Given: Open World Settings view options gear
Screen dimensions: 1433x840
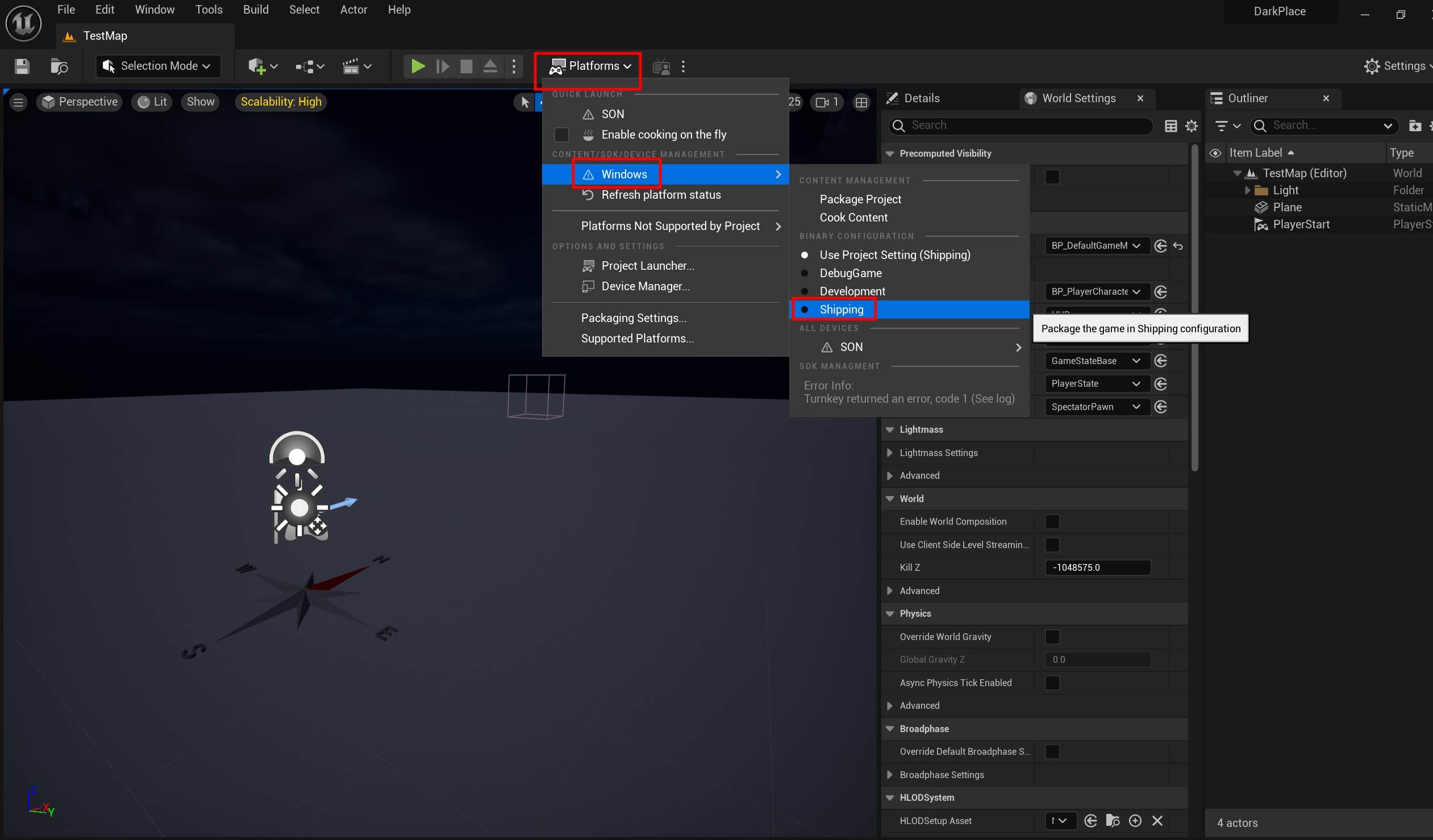Looking at the screenshot, I should (x=1192, y=126).
